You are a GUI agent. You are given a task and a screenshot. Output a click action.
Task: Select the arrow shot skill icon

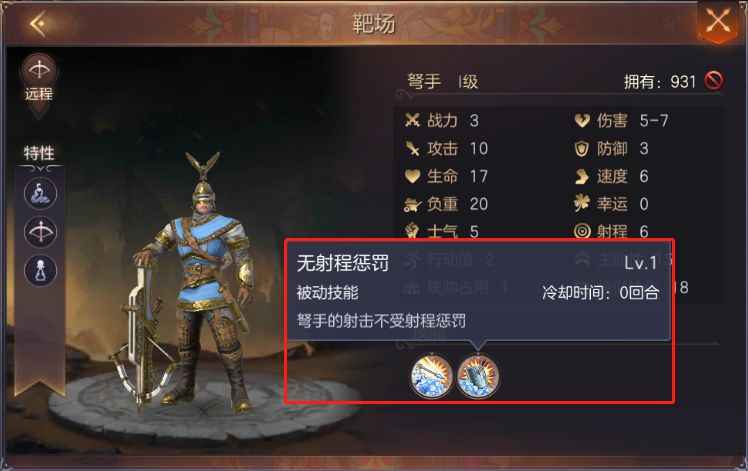point(431,375)
